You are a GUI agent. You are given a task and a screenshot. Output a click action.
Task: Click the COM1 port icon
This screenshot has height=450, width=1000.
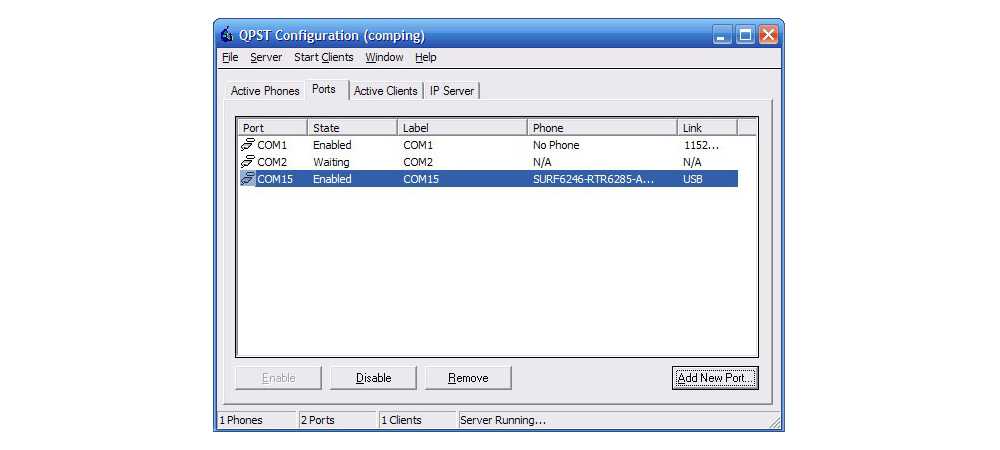247,145
